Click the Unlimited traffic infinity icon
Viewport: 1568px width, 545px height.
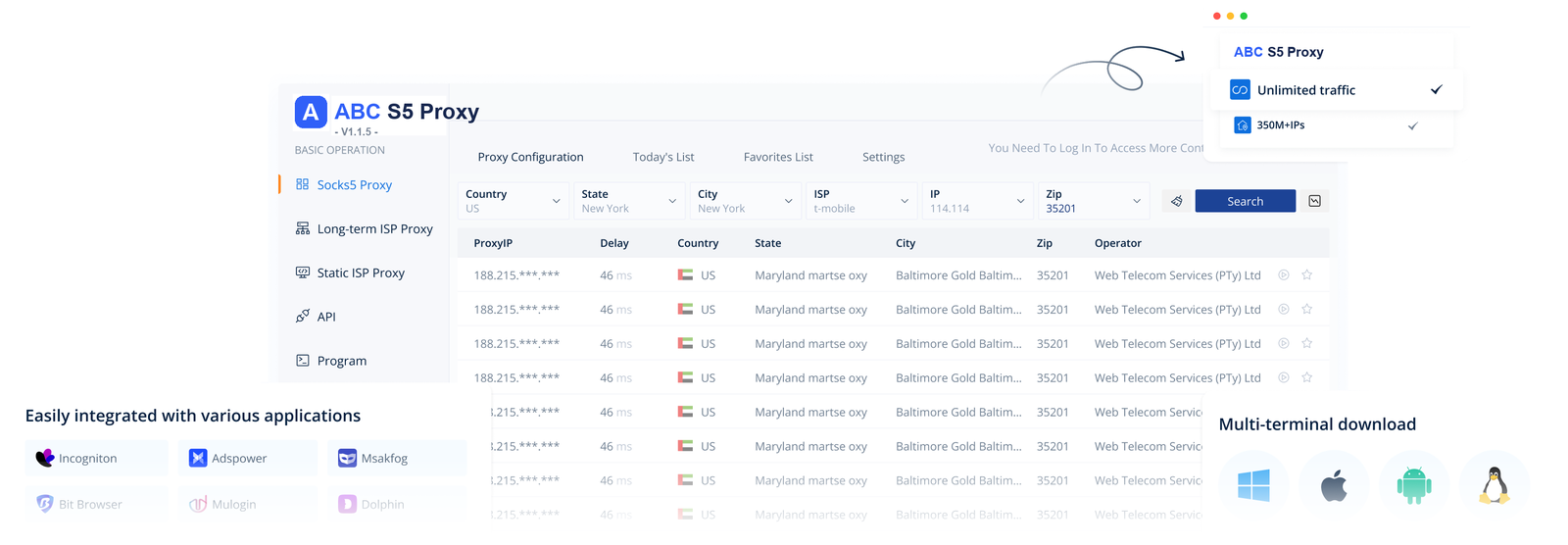1240,90
